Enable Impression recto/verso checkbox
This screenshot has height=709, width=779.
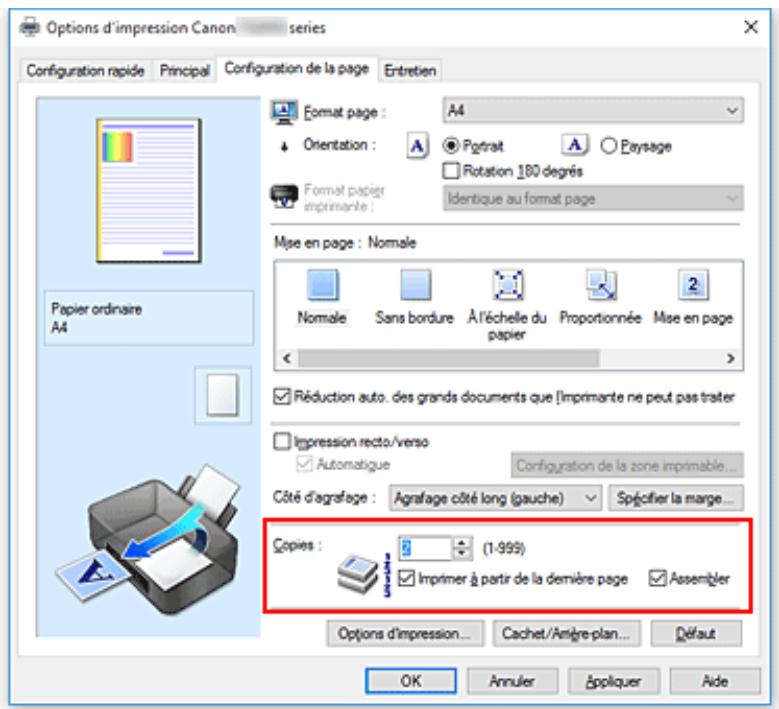(282, 441)
